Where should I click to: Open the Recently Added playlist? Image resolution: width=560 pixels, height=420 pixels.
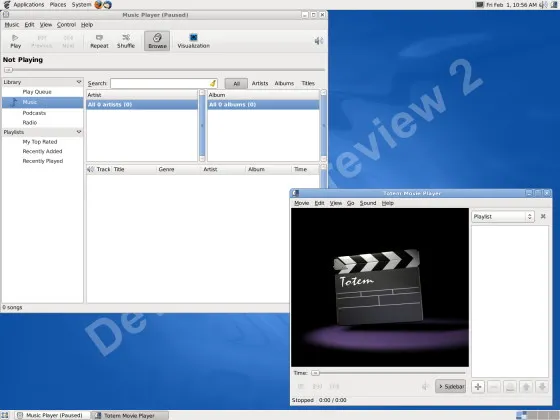[x=42, y=151]
